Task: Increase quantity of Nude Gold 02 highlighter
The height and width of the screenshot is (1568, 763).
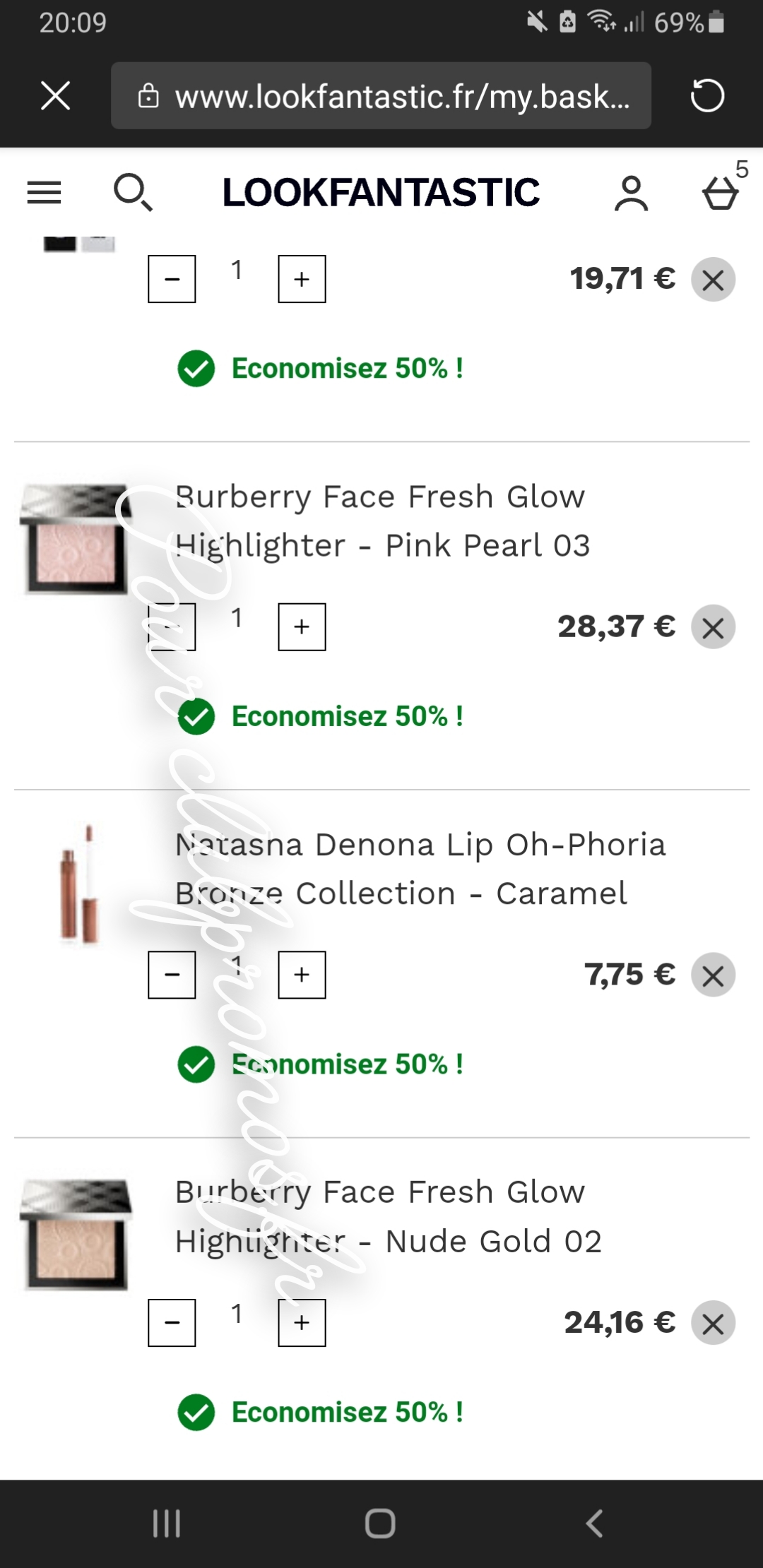Action: coord(302,1322)
